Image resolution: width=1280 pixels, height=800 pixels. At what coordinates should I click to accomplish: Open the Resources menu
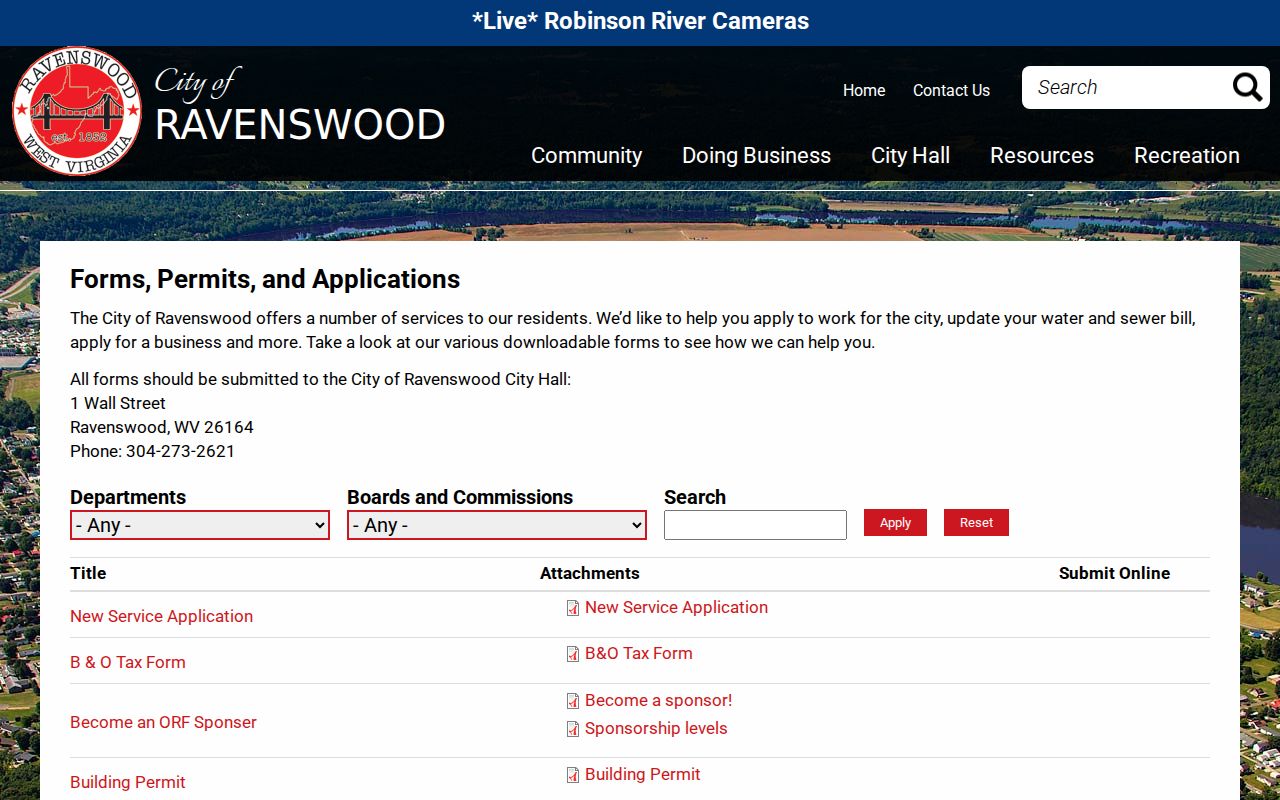coord(1042,155)
